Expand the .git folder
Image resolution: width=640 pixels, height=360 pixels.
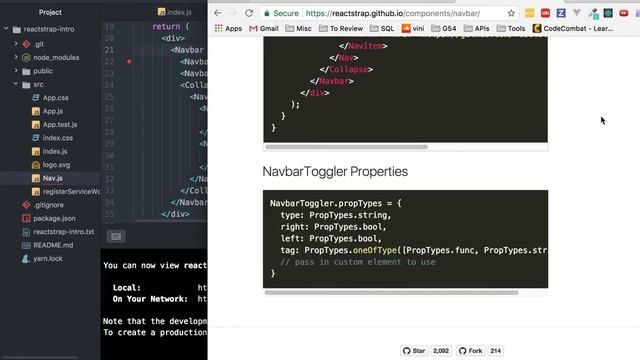point(16,44)
